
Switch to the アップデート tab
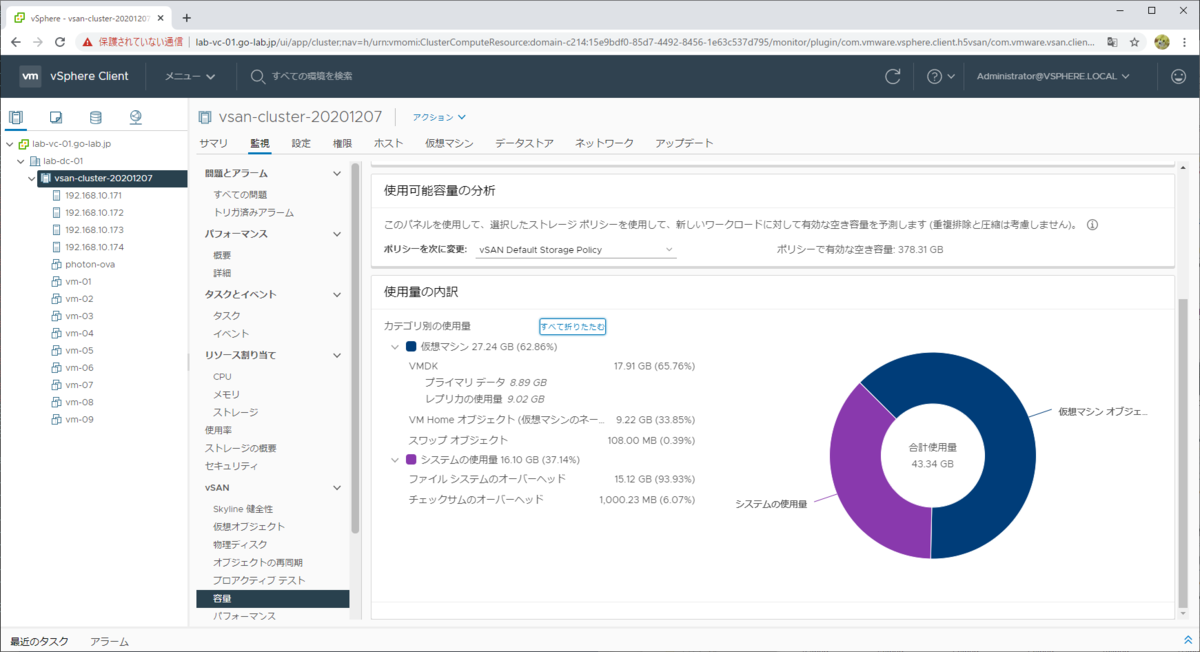pyautogui.click(x=684, y=143)
